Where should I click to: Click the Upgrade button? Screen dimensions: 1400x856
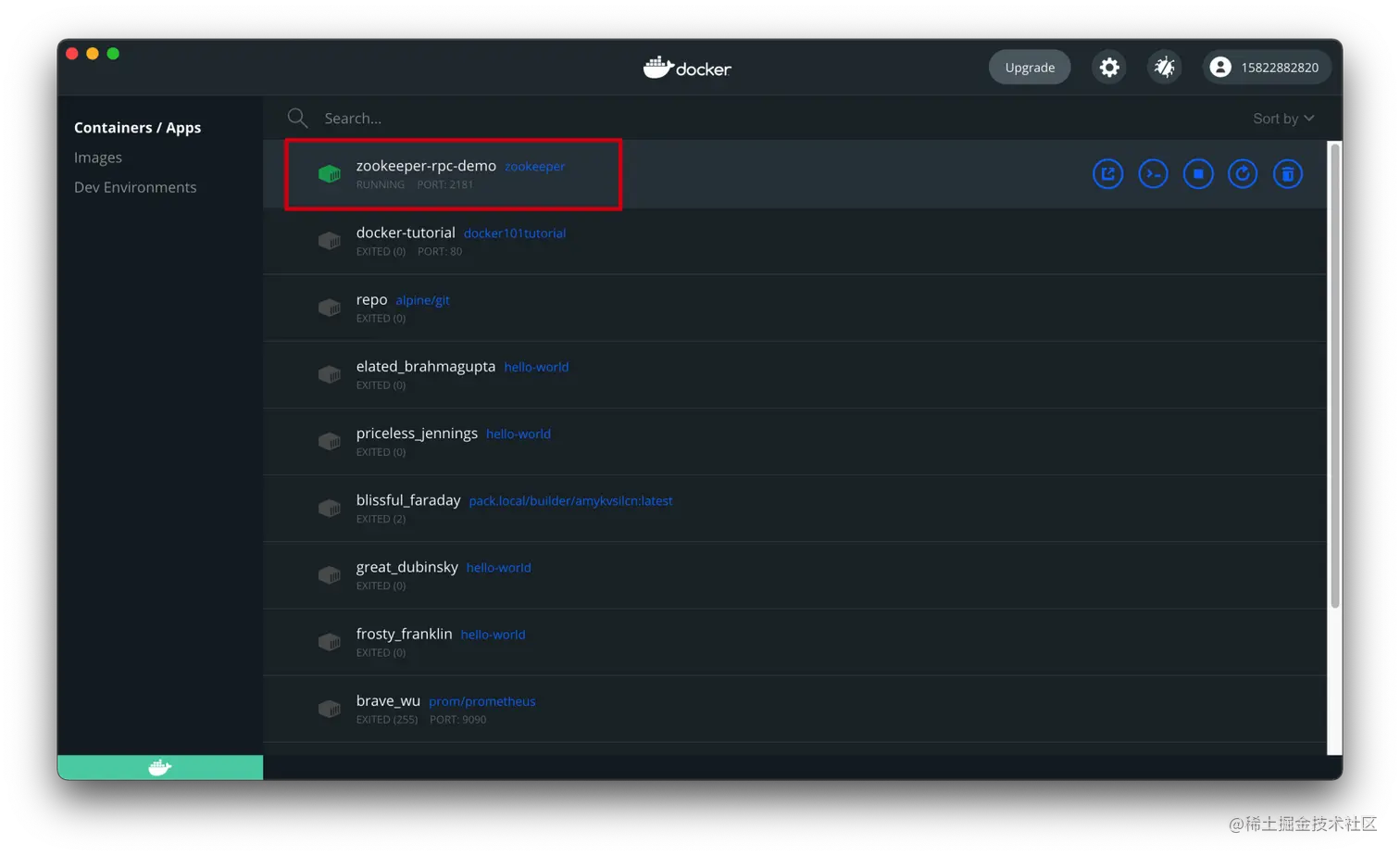coord(1030,68)
